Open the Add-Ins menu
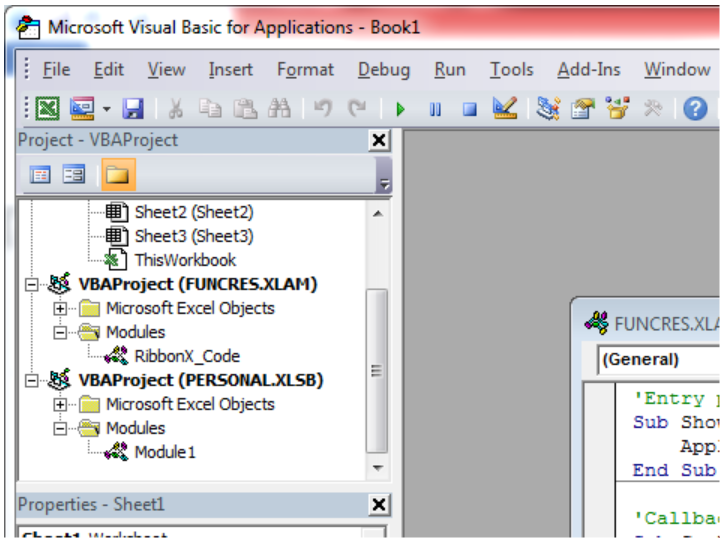This screenshot has width=724, height=543. point(589,70)
